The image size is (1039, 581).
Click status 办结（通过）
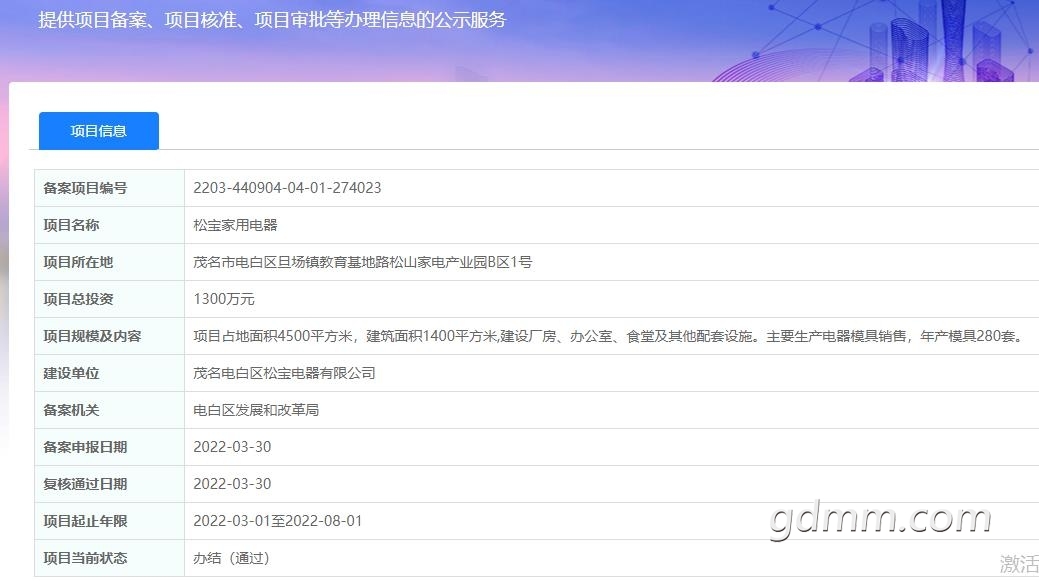(x=231, y=558)
